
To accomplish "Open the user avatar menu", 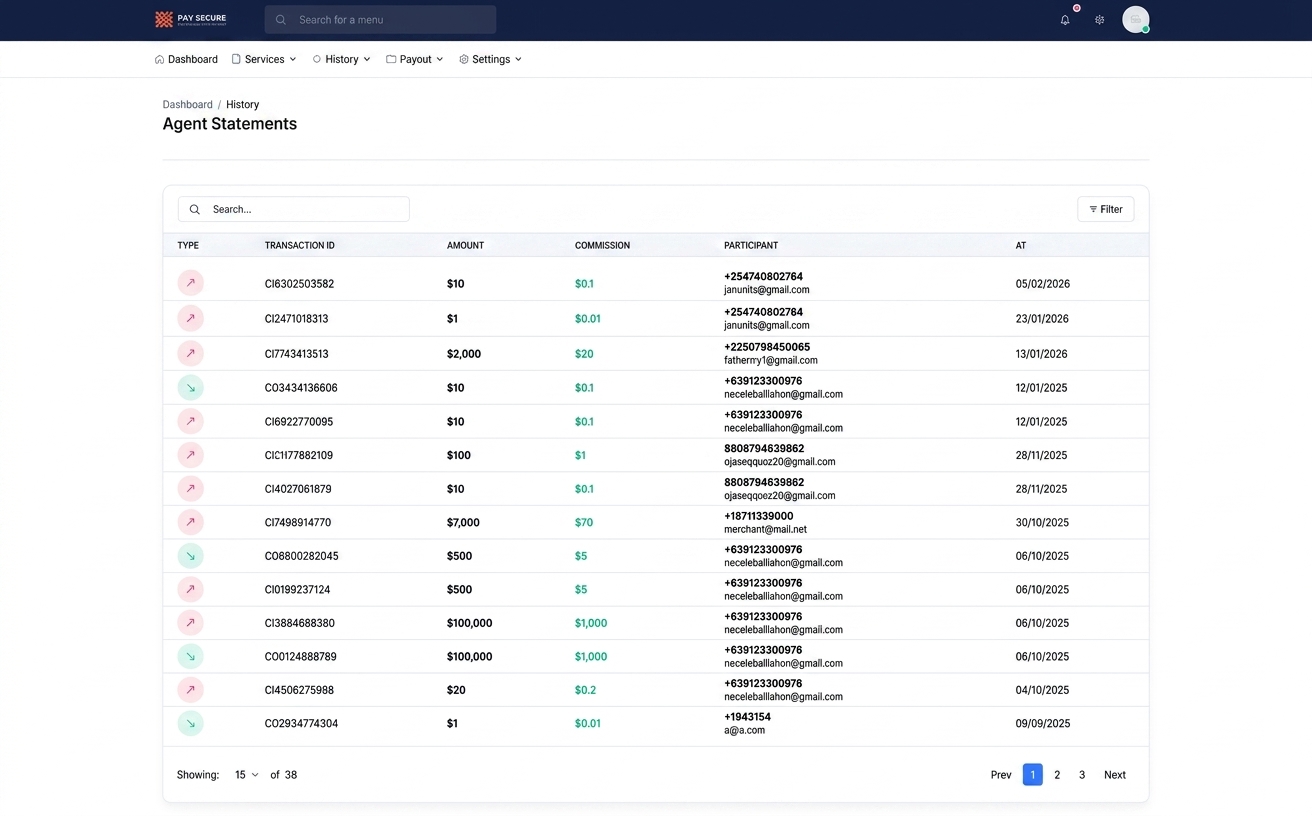I will tap(1135, 20).
